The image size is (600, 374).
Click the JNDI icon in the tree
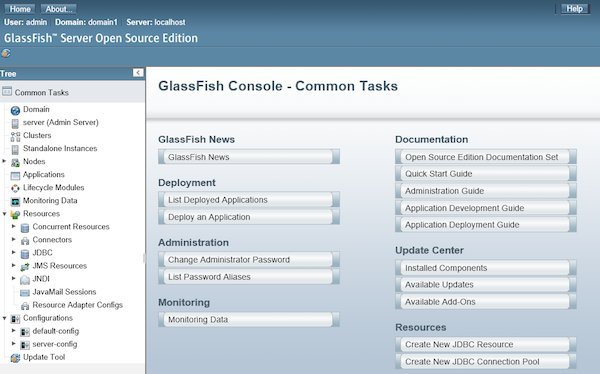pos(25,280)
